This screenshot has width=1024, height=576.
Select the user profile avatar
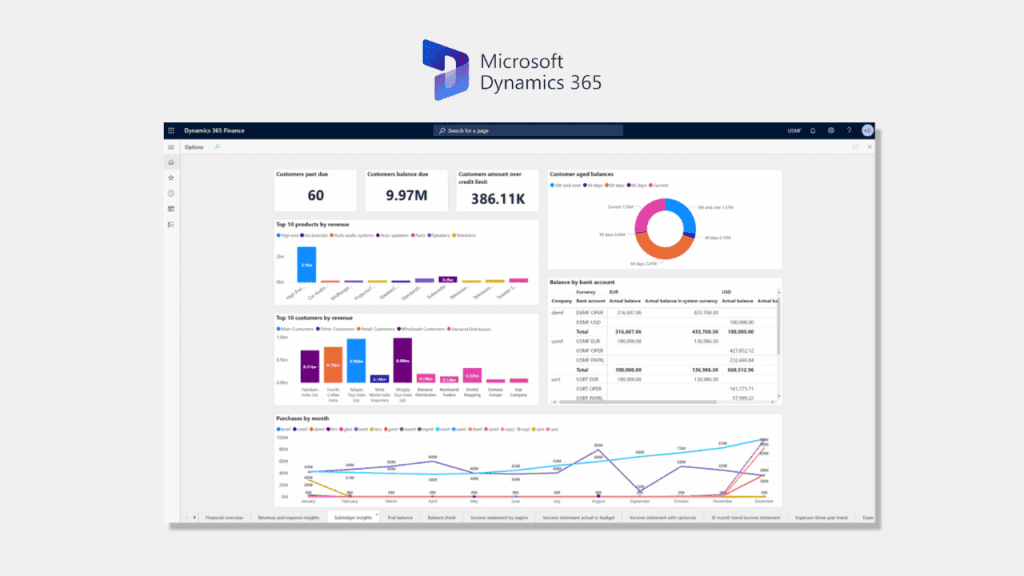tap(867, 130)
